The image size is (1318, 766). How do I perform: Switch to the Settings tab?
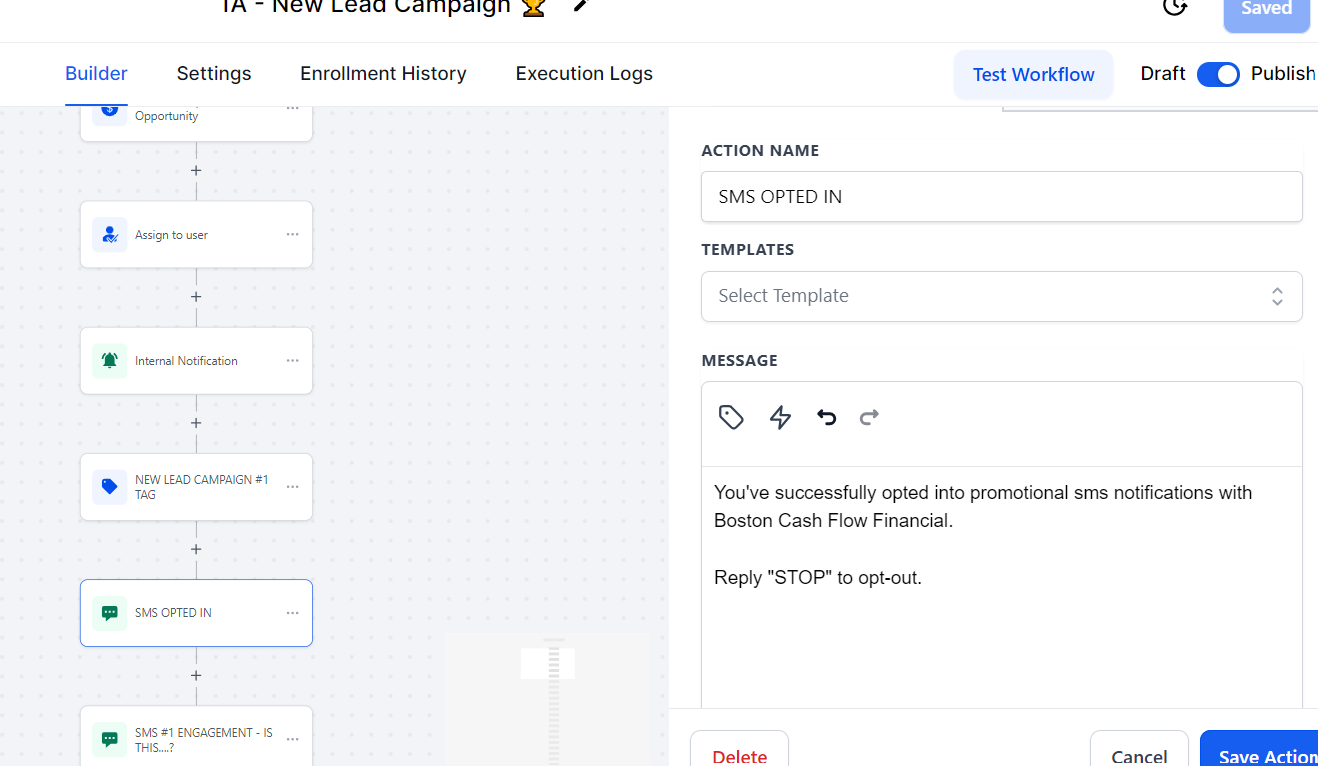[214, 74]
